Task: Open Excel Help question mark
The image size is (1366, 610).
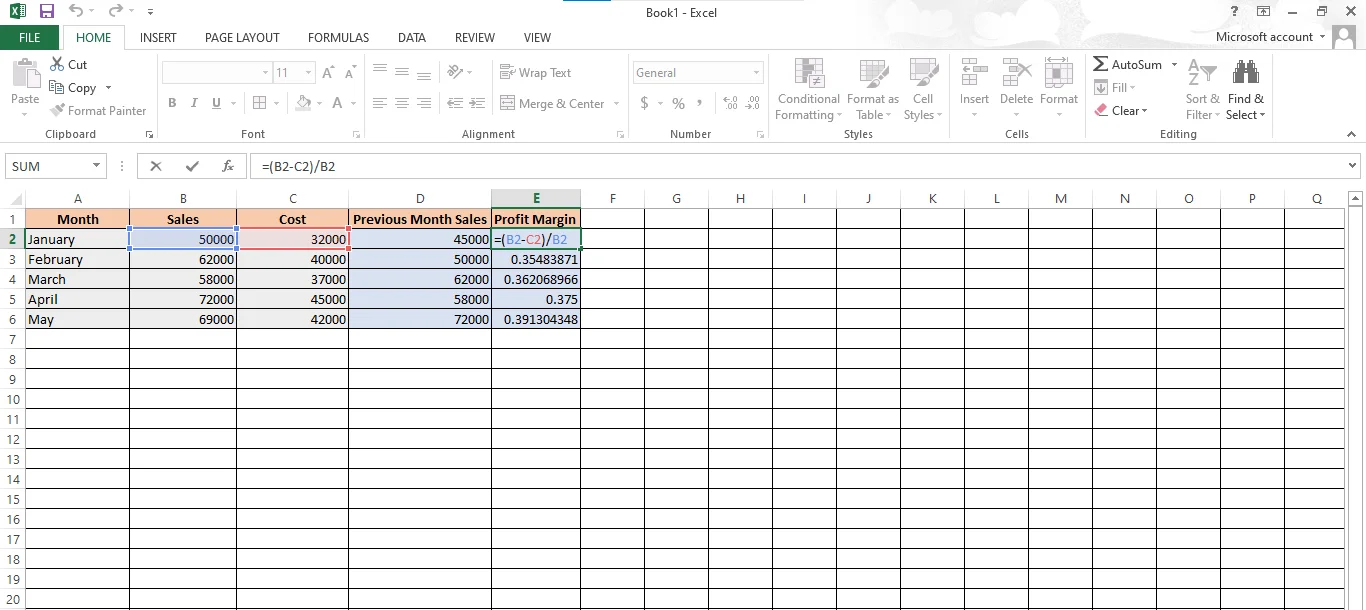Action: (x=1234, y=11)
